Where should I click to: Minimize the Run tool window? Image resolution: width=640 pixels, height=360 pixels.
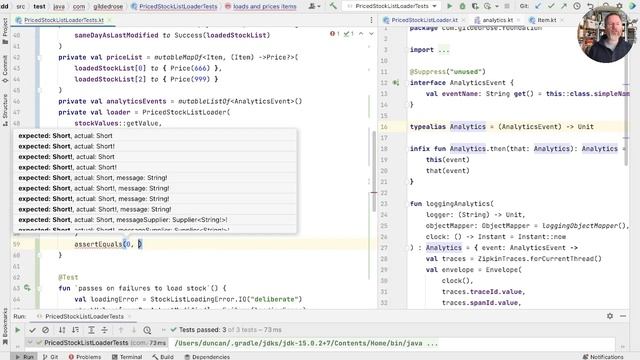pyautogui.click(x=623, y=316)
